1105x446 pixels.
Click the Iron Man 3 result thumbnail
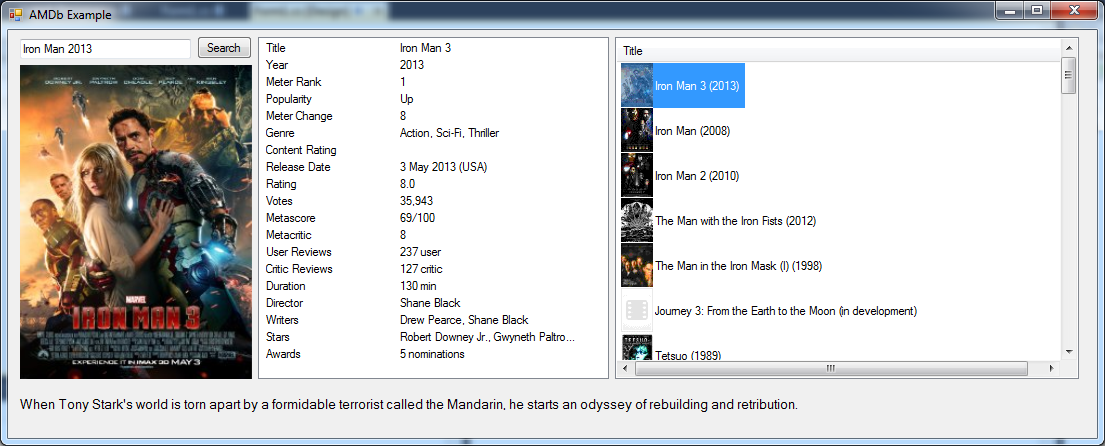[637, 86]
